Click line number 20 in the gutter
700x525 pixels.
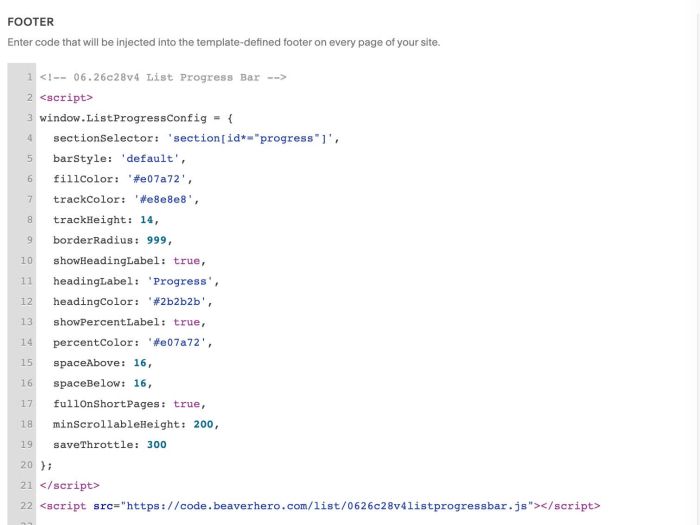pyautogui.click(x=26, y=465)
